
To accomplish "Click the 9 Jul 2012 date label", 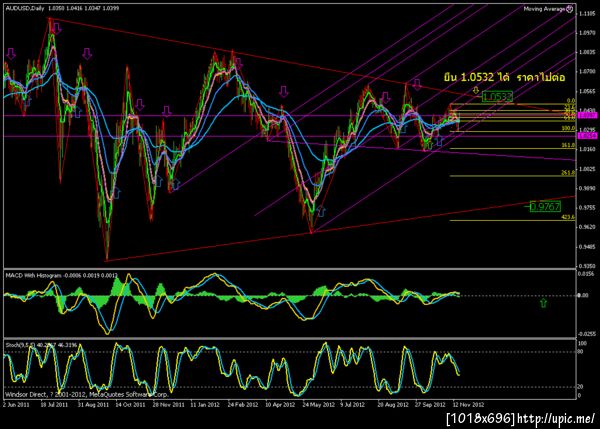I will 352,405.
